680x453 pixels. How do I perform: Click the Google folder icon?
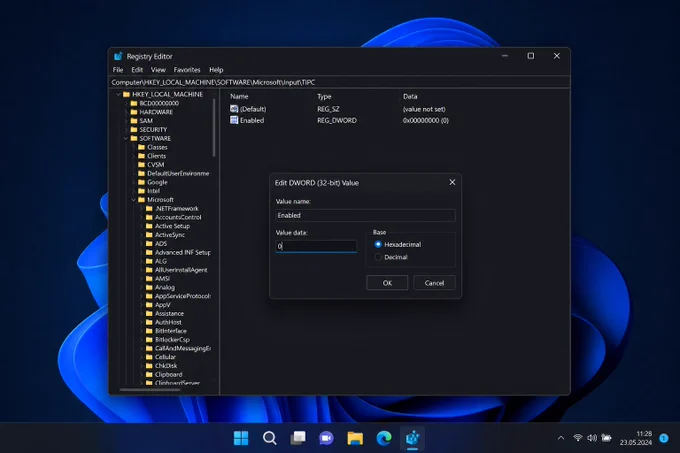coord(141,182)
